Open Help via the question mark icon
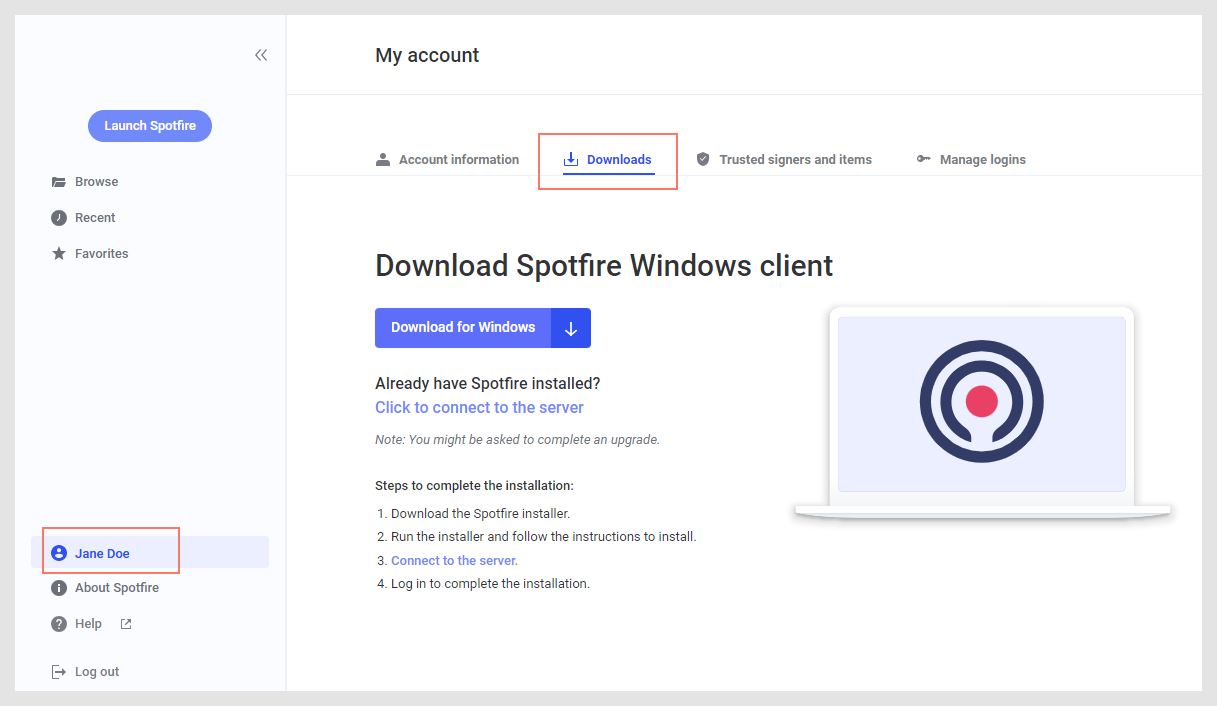Screen dimensions: 1217x706 tap(59, 623)
